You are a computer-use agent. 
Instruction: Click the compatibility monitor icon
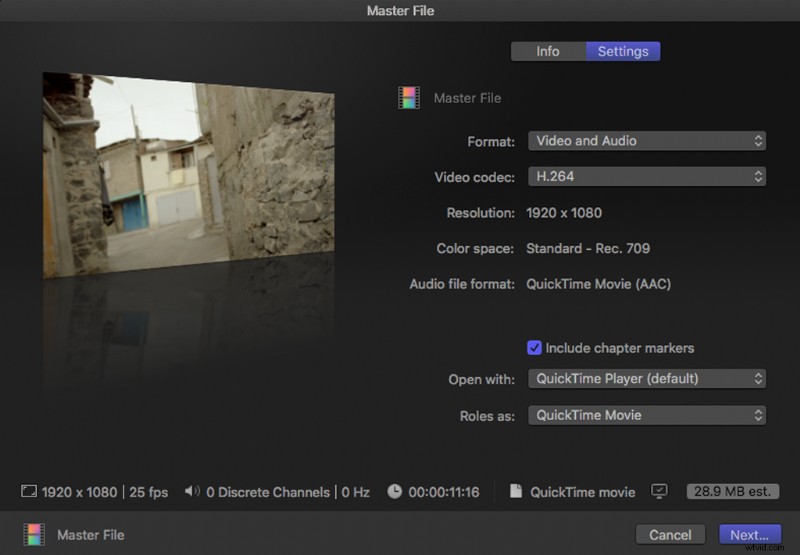[659, 491]
